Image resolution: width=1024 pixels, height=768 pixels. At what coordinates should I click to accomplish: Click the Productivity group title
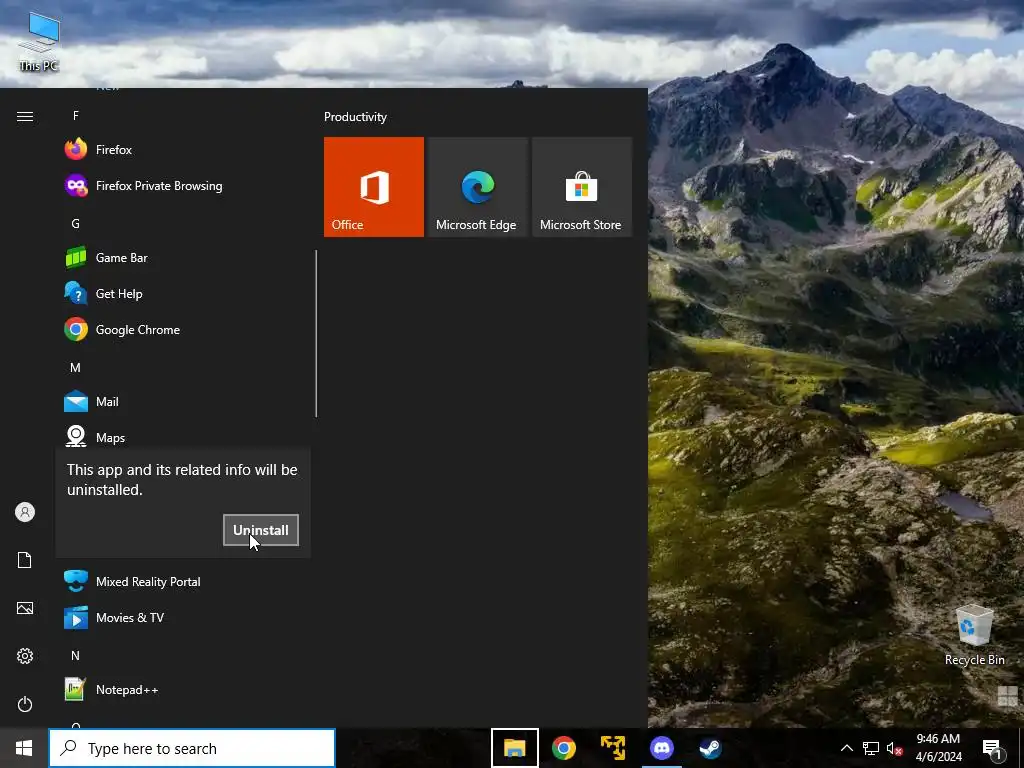[x=355, y=117]
